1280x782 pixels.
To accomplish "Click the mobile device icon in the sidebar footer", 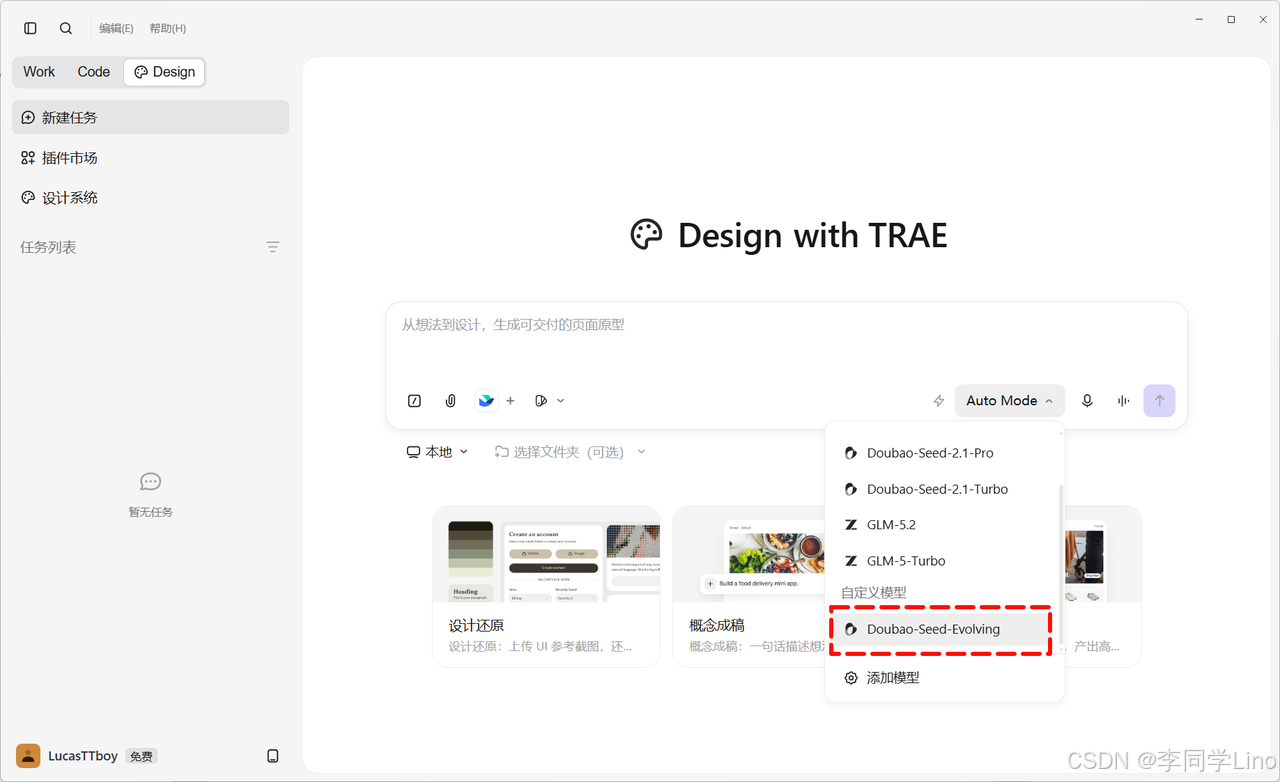I will [x=273, y=756].
